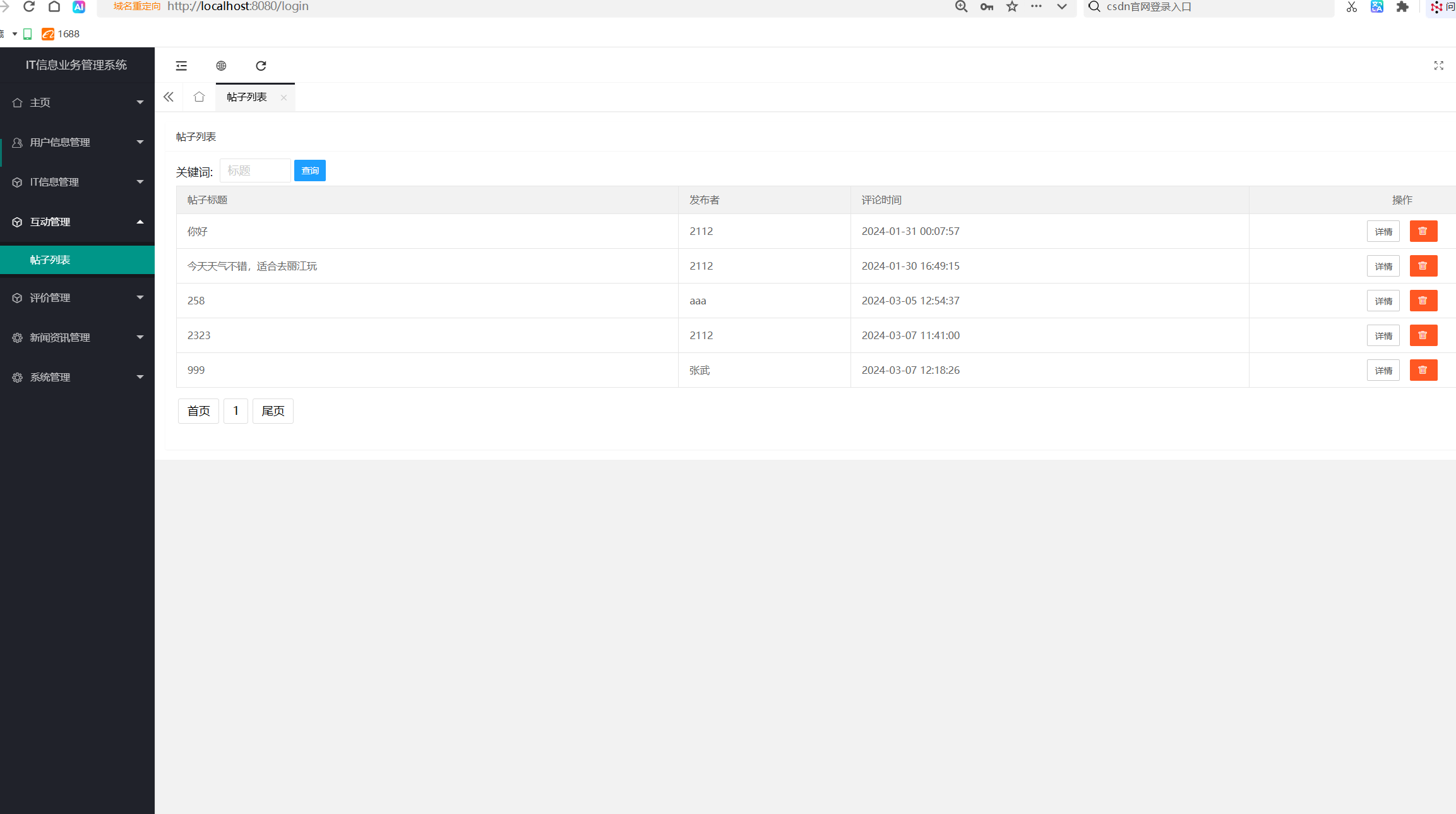Open 详情 for the 2323 post

coord(1383,335)
